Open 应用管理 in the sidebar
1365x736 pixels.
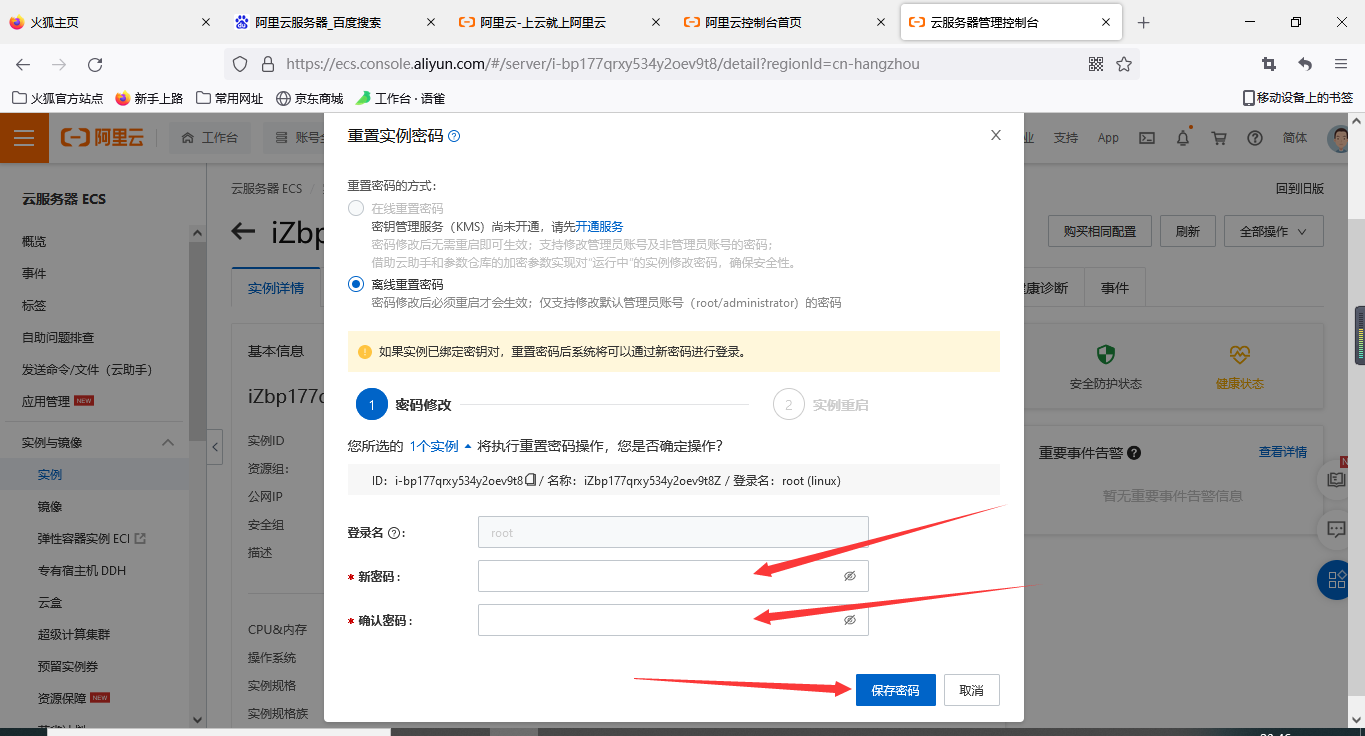tap(46, 401)
